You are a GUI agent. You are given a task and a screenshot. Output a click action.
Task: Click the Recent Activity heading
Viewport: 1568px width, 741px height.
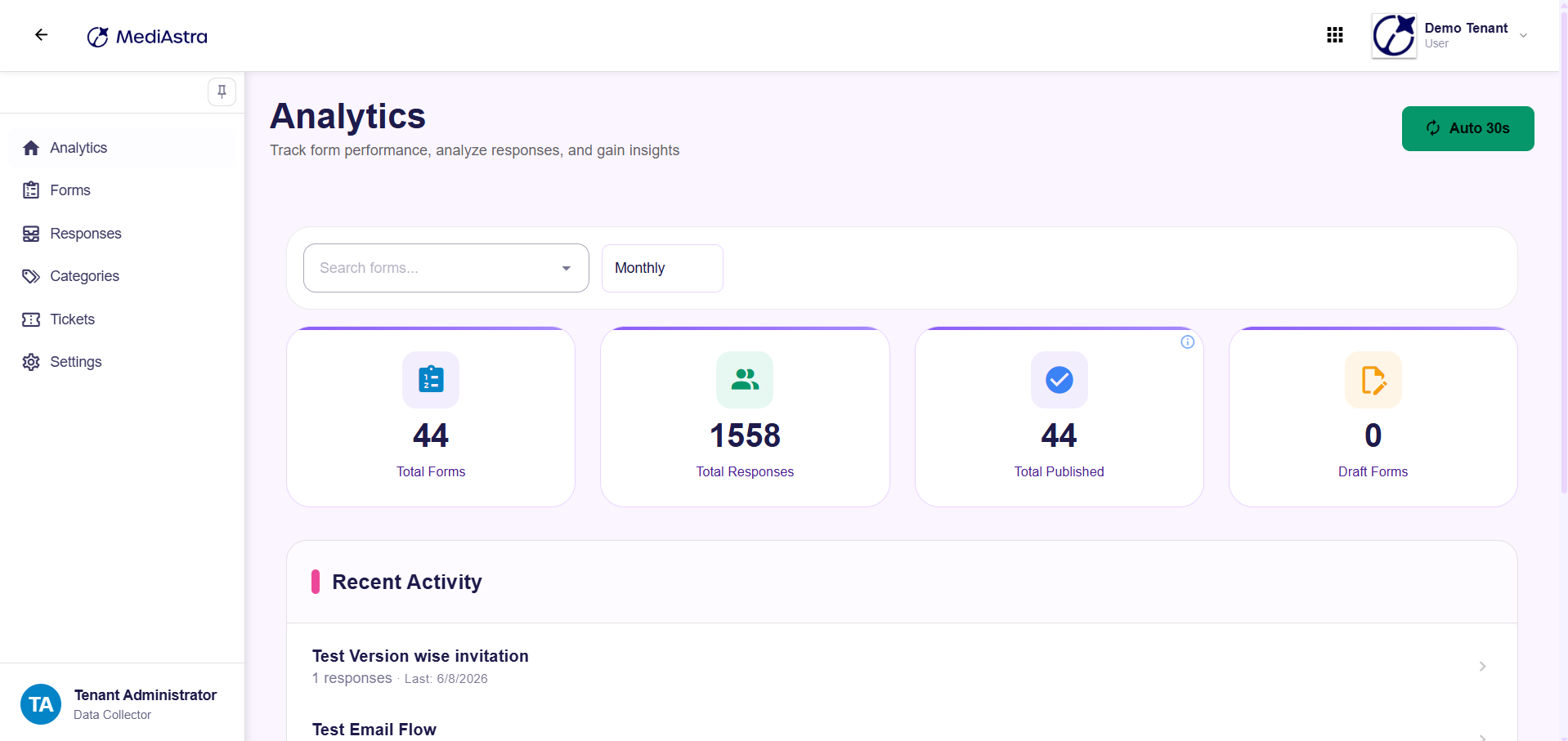click(407, 582)
